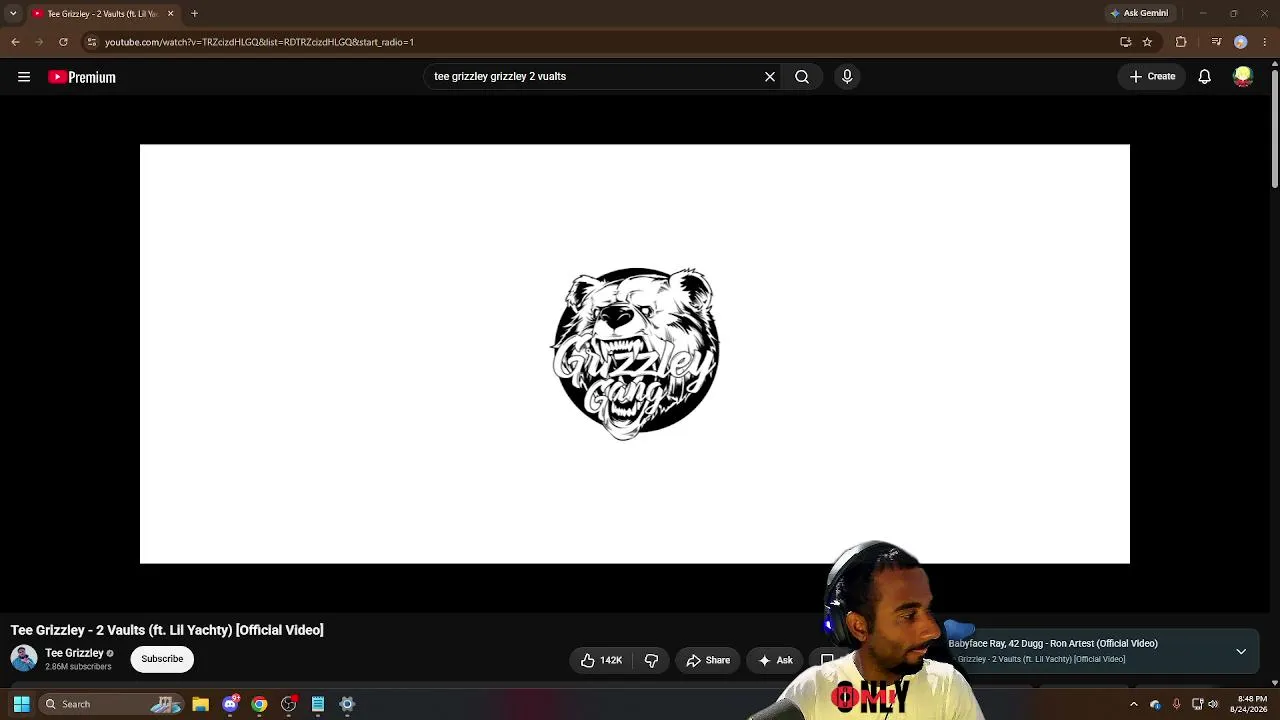Subscribe to the Tee Grizzley channel

point(162,659)
